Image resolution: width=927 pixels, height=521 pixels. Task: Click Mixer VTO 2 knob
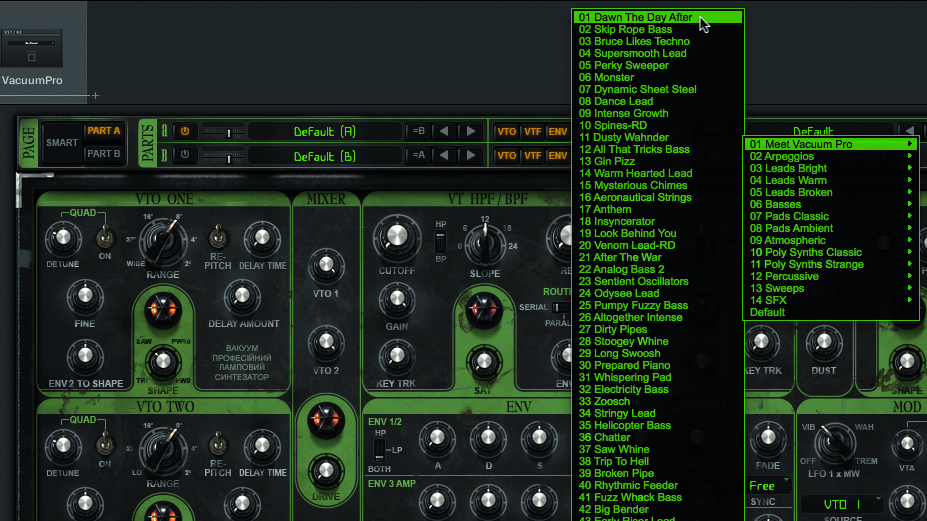point(326,343)
